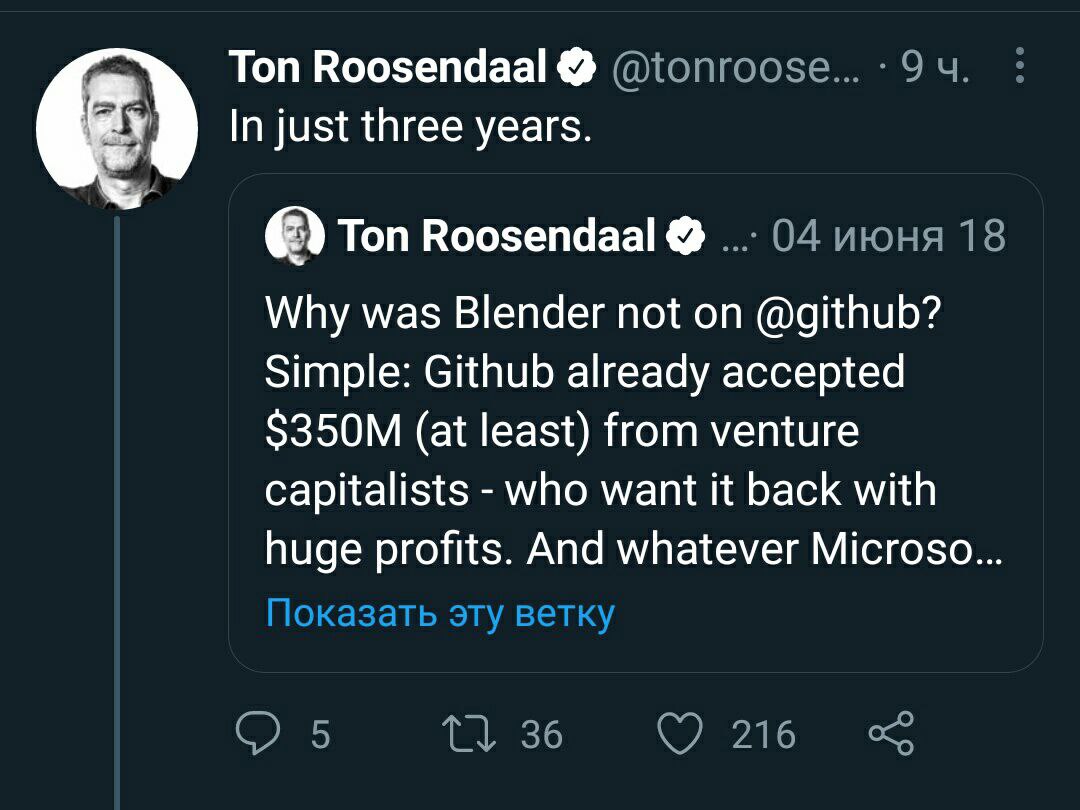Click the 216 likes count
Image resolution: width=1080 pixels, height=810 pixels.
click(763, 734)
